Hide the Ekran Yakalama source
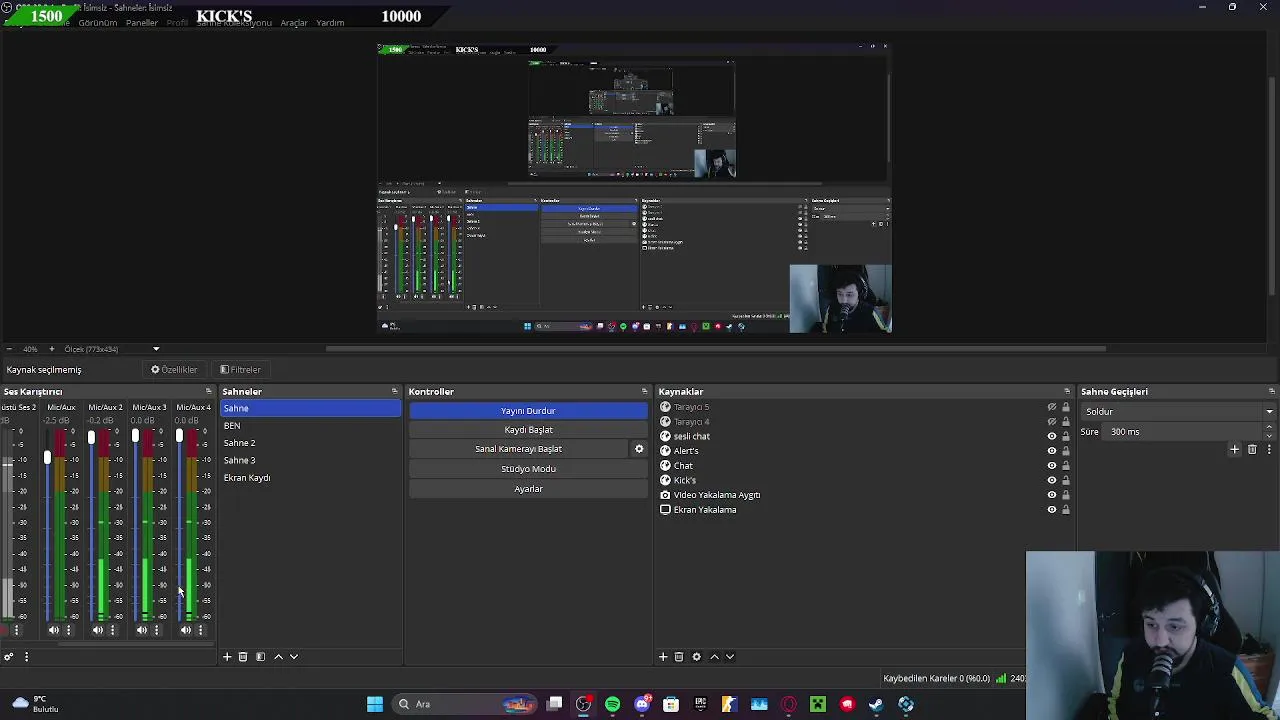This screenshot has height=720, width=1280. coord(1051,510)
